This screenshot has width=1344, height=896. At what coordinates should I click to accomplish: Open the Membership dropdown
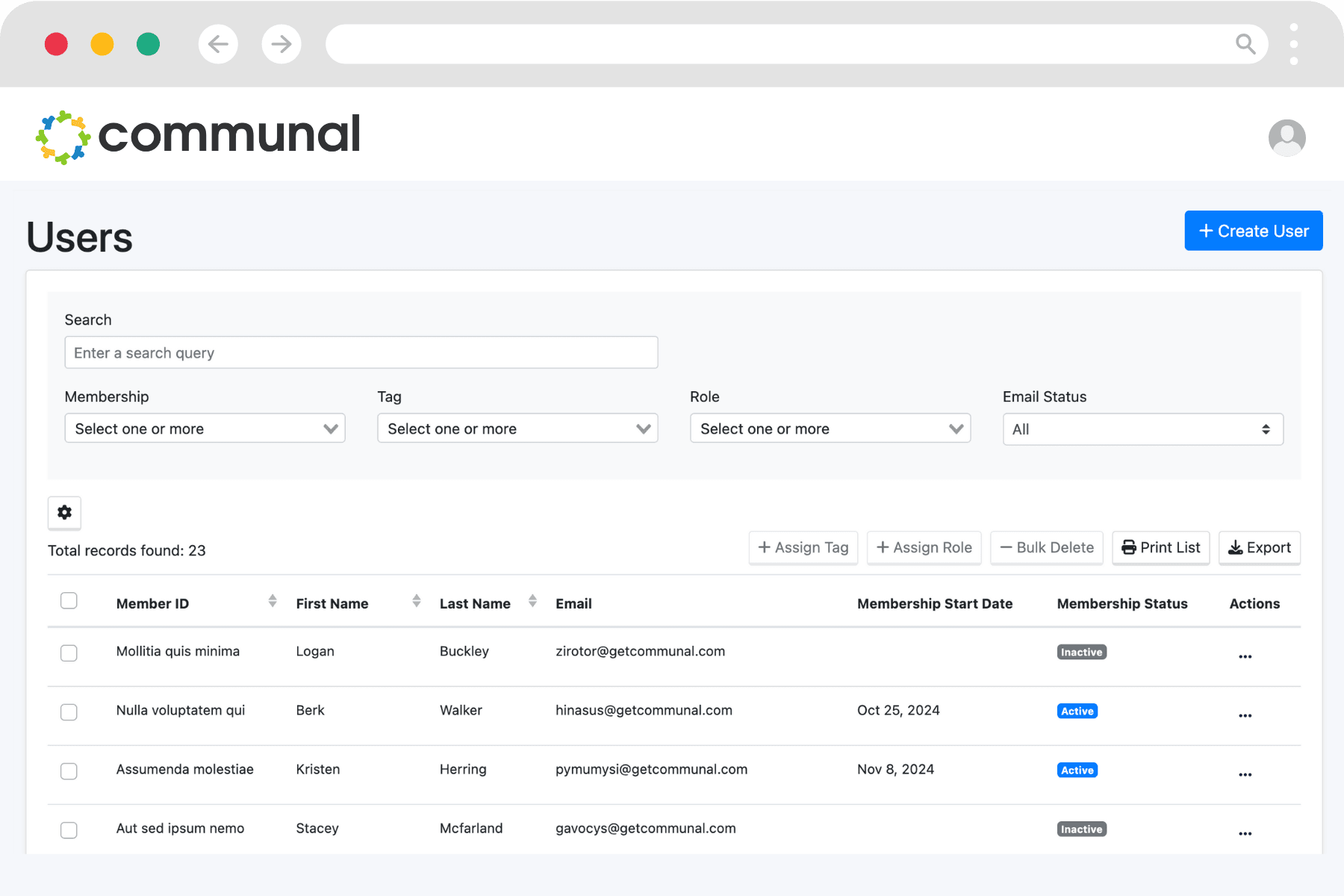(x=205, y=428)
